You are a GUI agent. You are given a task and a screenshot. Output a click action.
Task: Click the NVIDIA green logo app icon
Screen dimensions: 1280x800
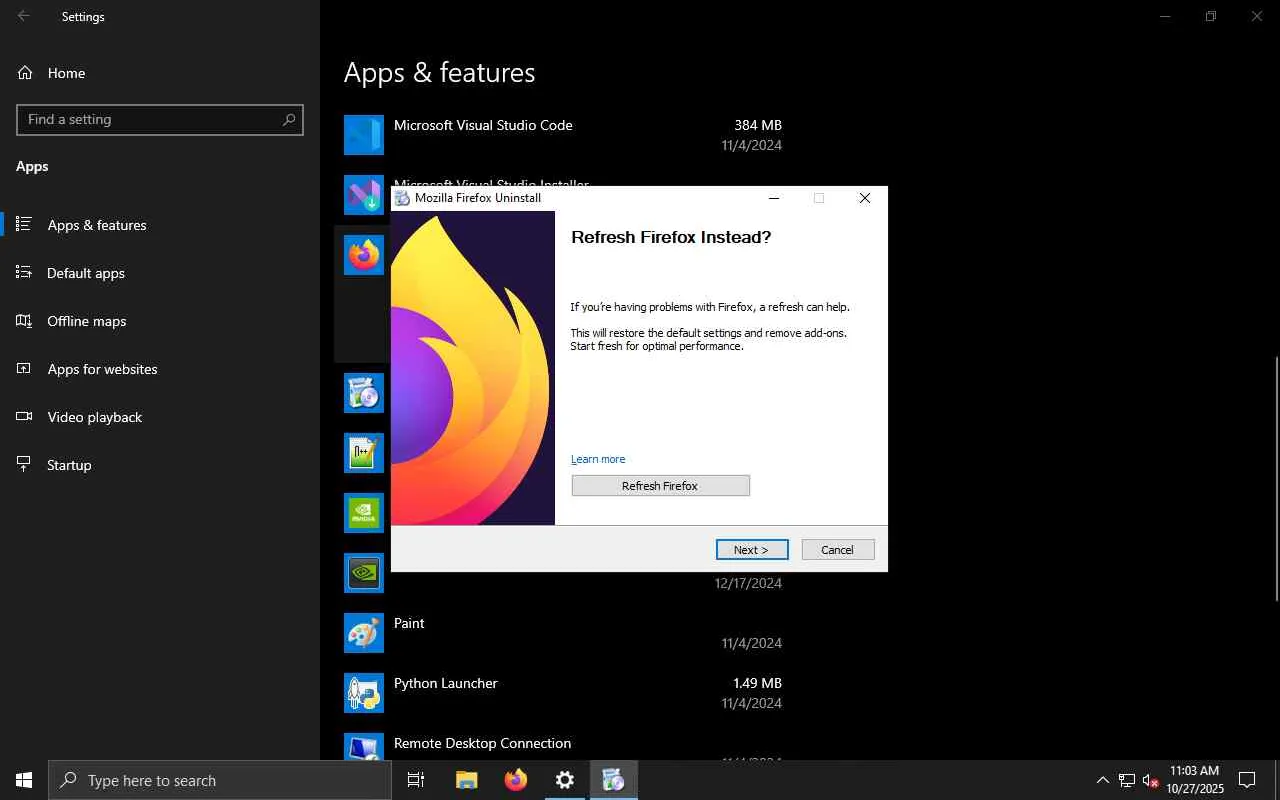pyautogui.click(x=364, y=513)
